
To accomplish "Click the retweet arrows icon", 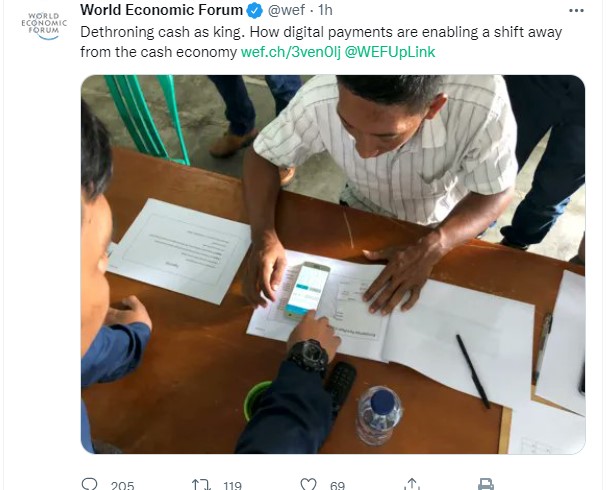I will click(x=201, y=484).
